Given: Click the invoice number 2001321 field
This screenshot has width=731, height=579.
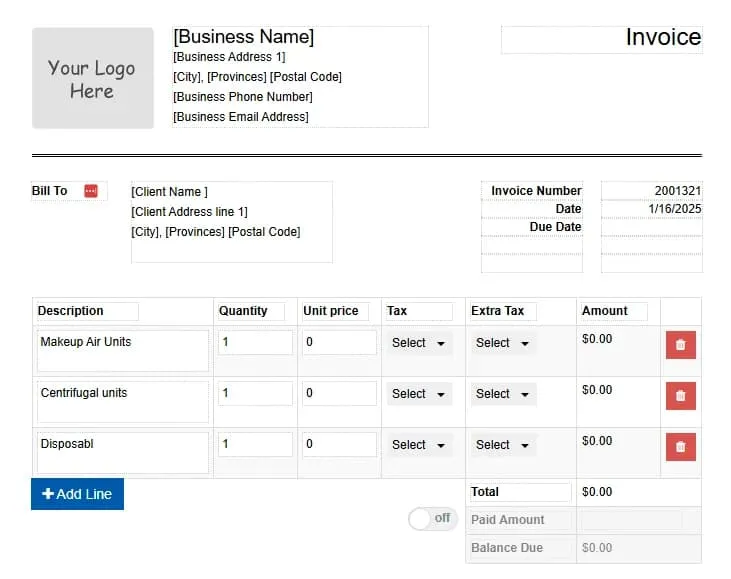Looking at the screenshot, I should click(652, 191).
